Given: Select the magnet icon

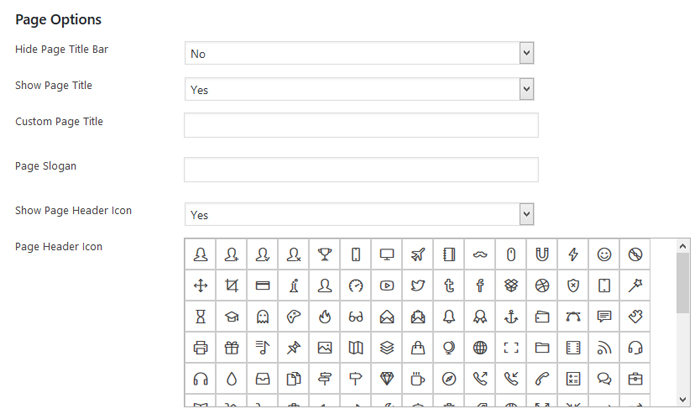Looking at the screenshot, I should pyautogui.click(x=542, y=254).
